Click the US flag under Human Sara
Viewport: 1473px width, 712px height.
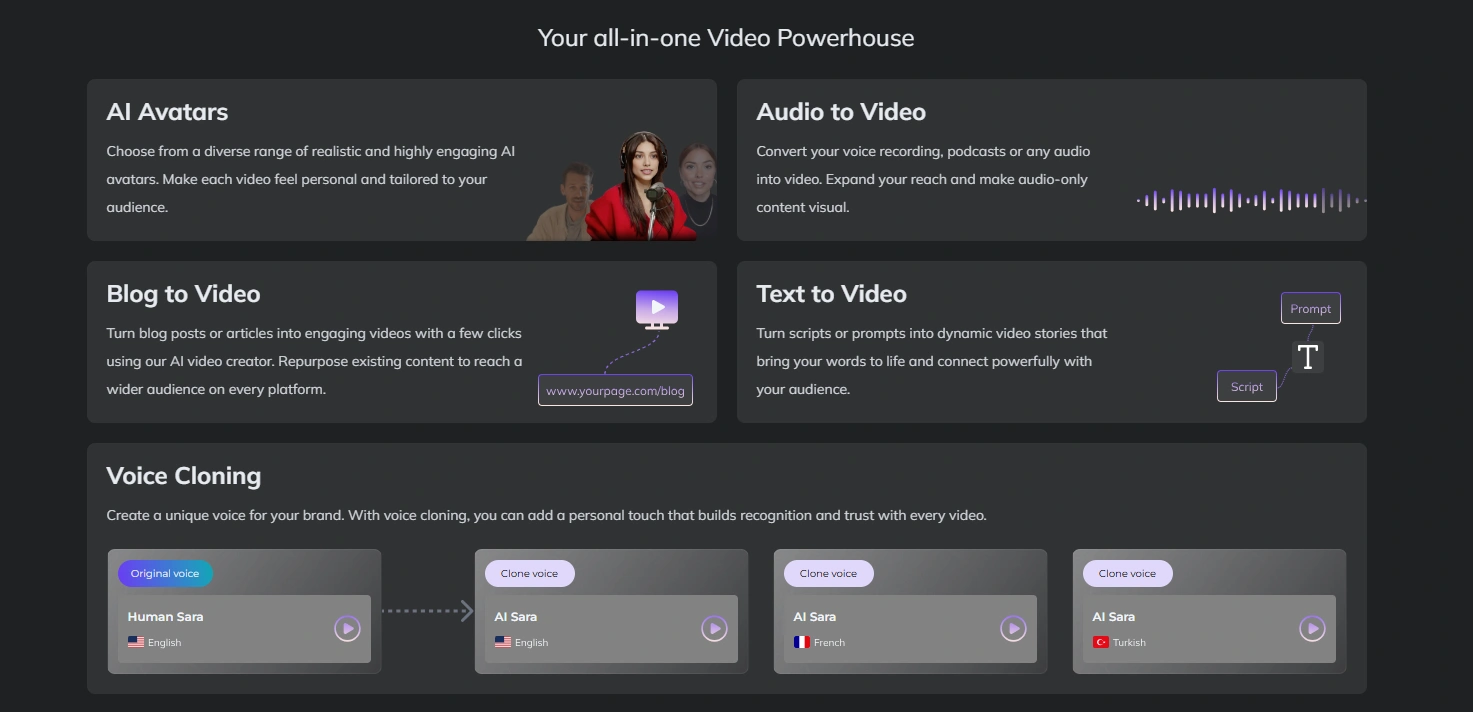point(136,642)
